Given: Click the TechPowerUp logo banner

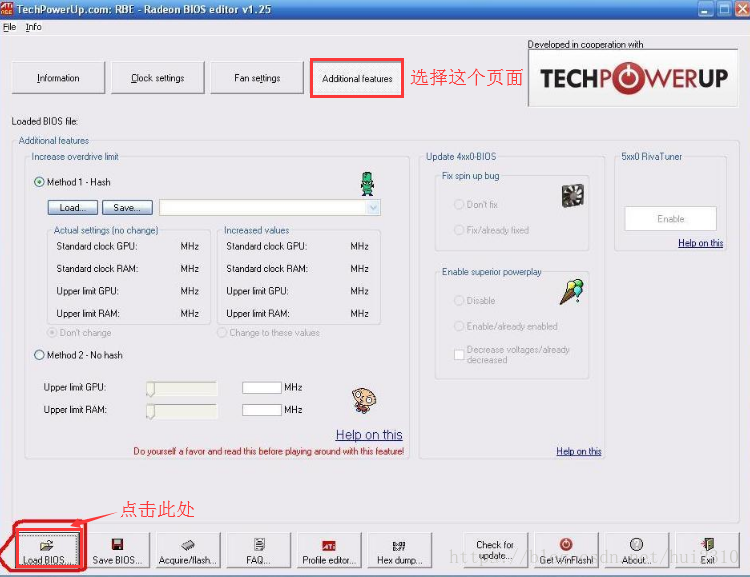Looking at the screenshot, I should coord(633,78).
